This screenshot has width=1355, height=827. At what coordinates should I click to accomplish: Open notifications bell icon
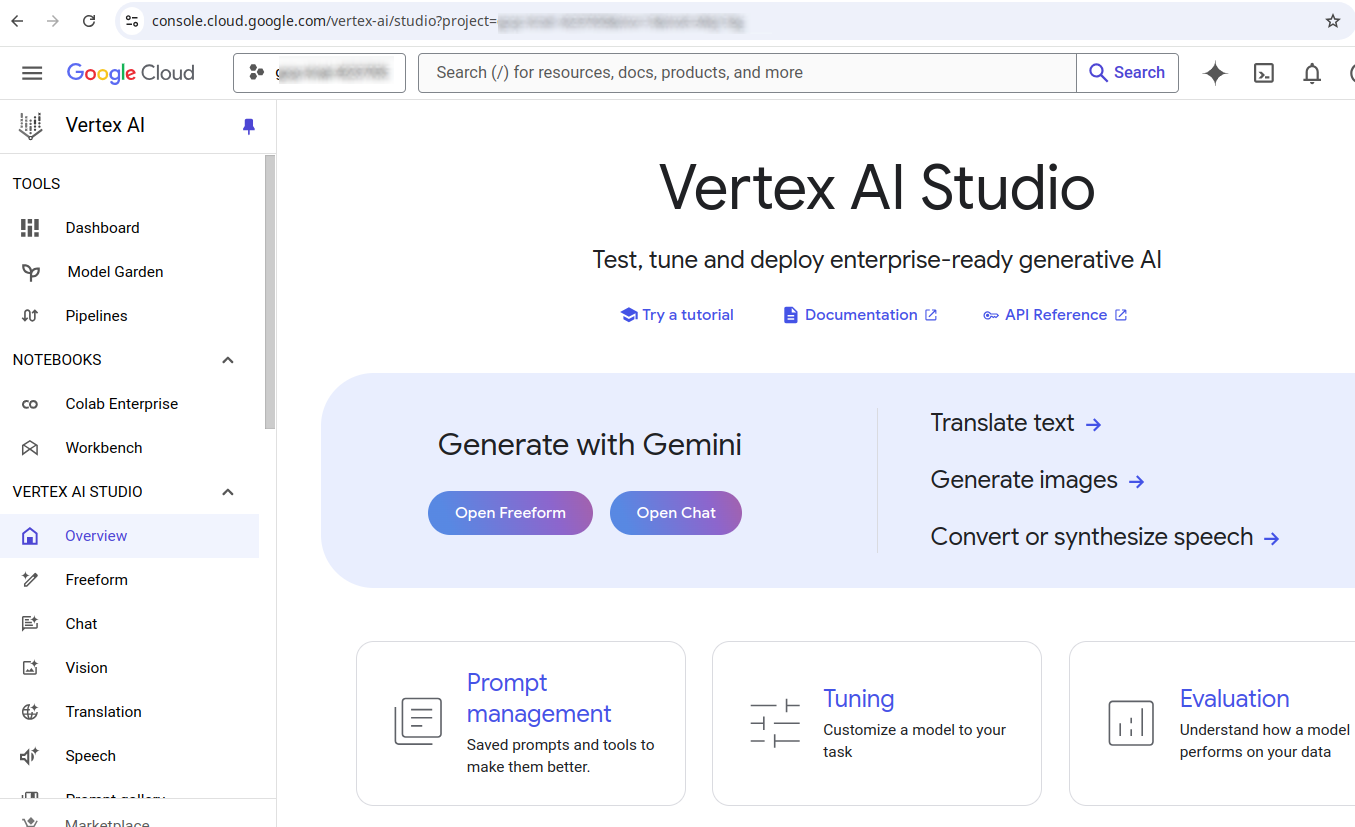point(1312,73)
